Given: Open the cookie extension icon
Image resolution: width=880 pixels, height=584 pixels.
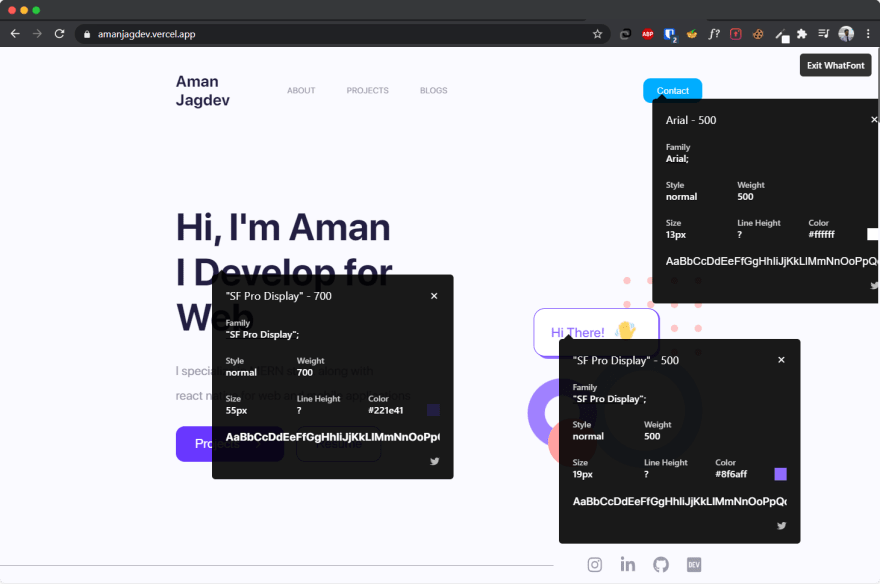Looking at the screenshot, I should pos(758,34).
